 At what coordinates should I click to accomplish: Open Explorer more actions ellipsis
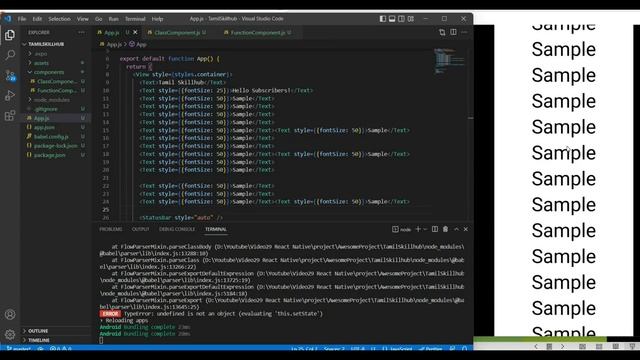(x=81, y=32)
